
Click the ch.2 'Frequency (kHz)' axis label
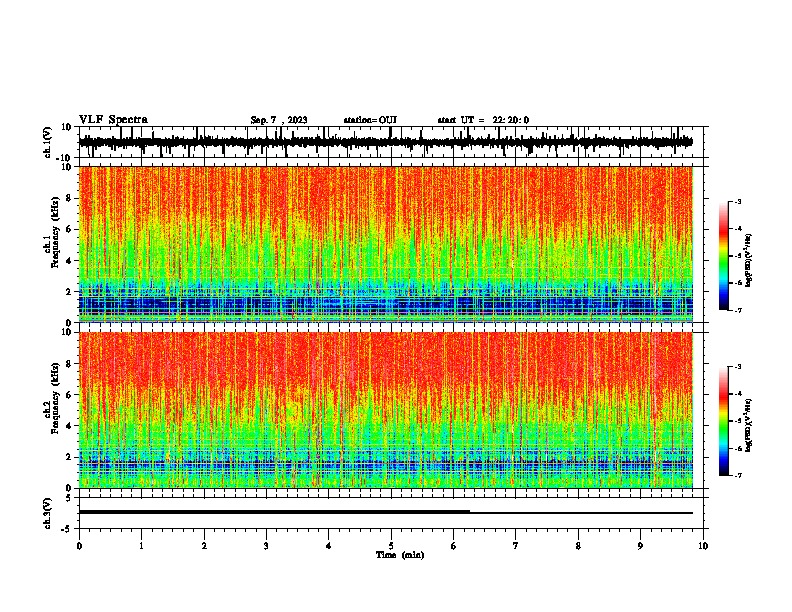55,397
